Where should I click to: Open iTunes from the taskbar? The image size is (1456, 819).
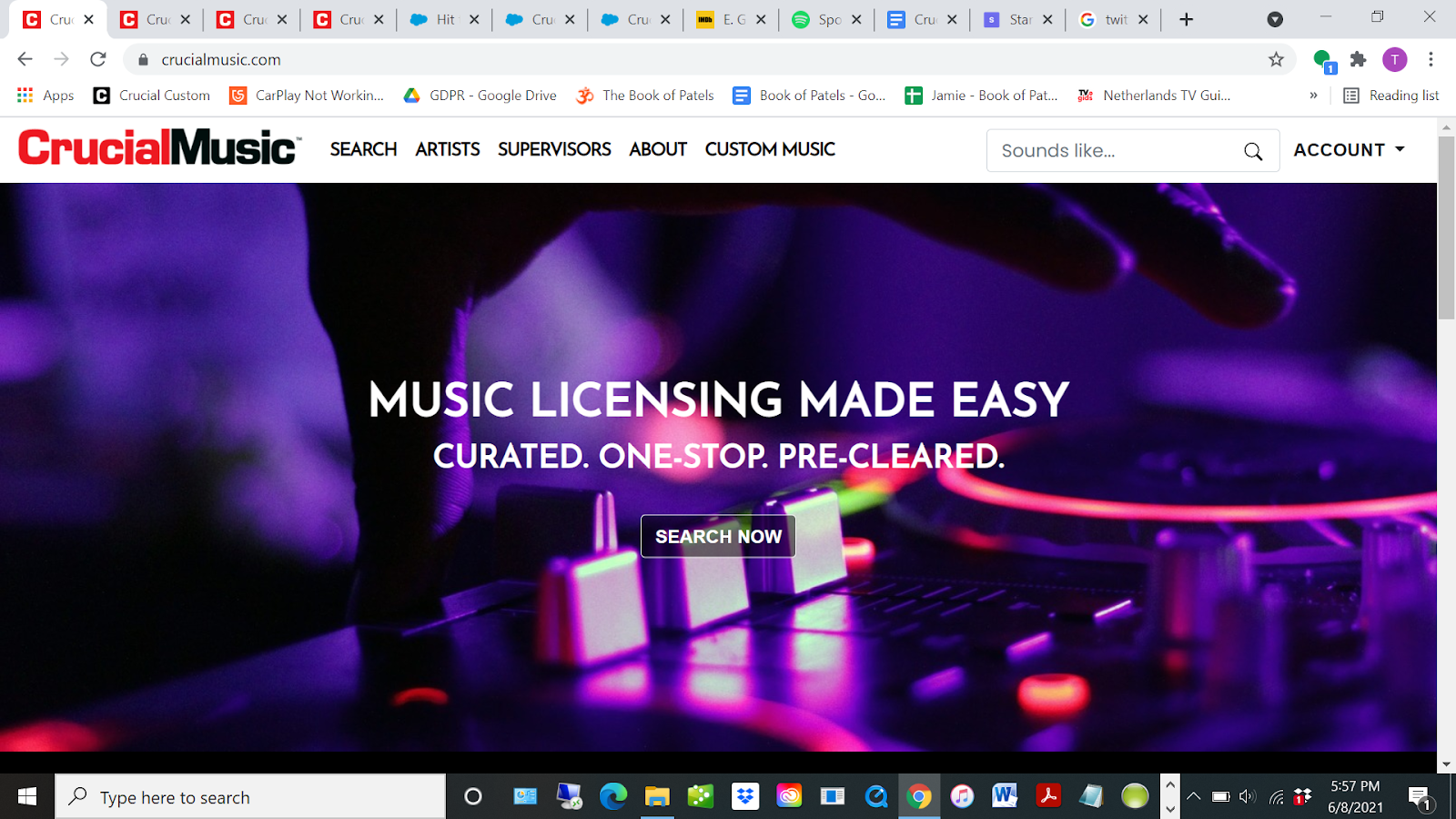962,797
